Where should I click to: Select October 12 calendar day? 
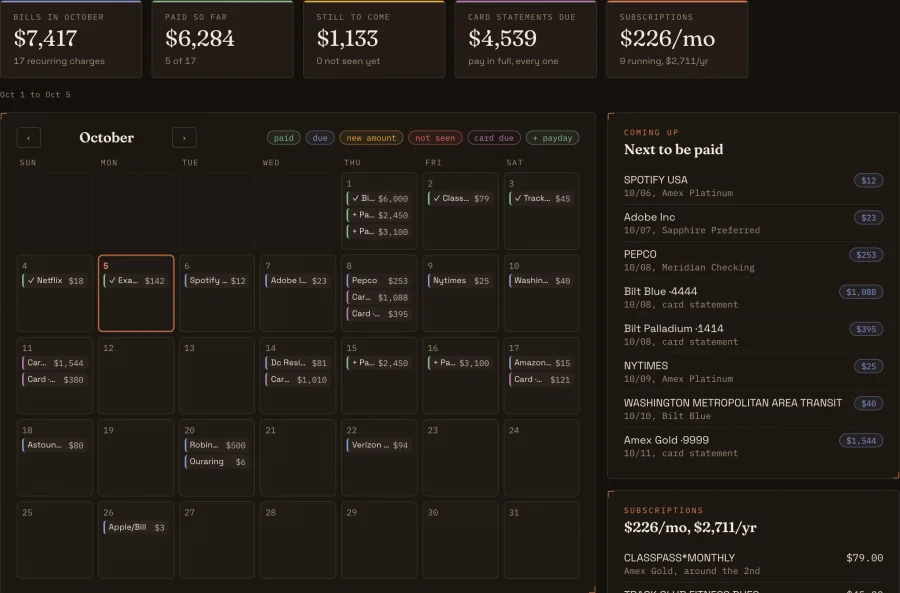click(x=136, y=375)
